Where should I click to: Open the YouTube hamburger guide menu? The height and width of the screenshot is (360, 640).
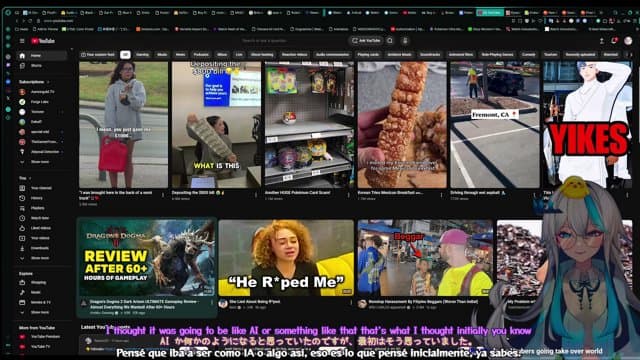tap(22, 41)
